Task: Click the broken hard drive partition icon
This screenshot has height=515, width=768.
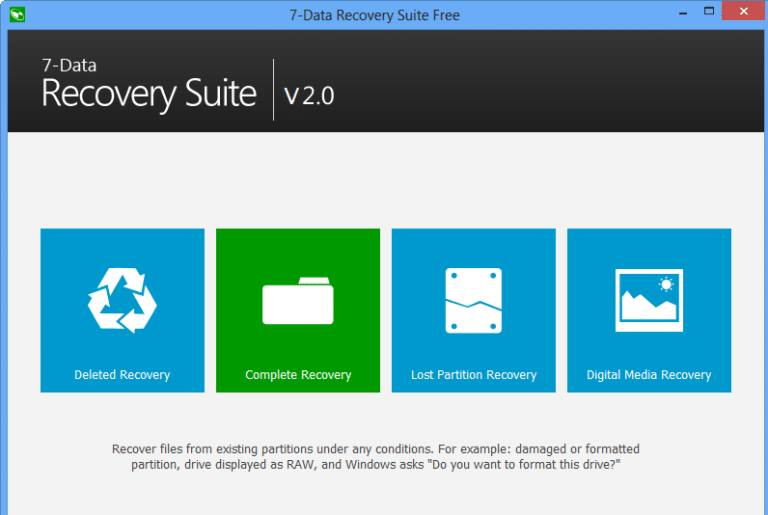Action: tap(473, 300)
